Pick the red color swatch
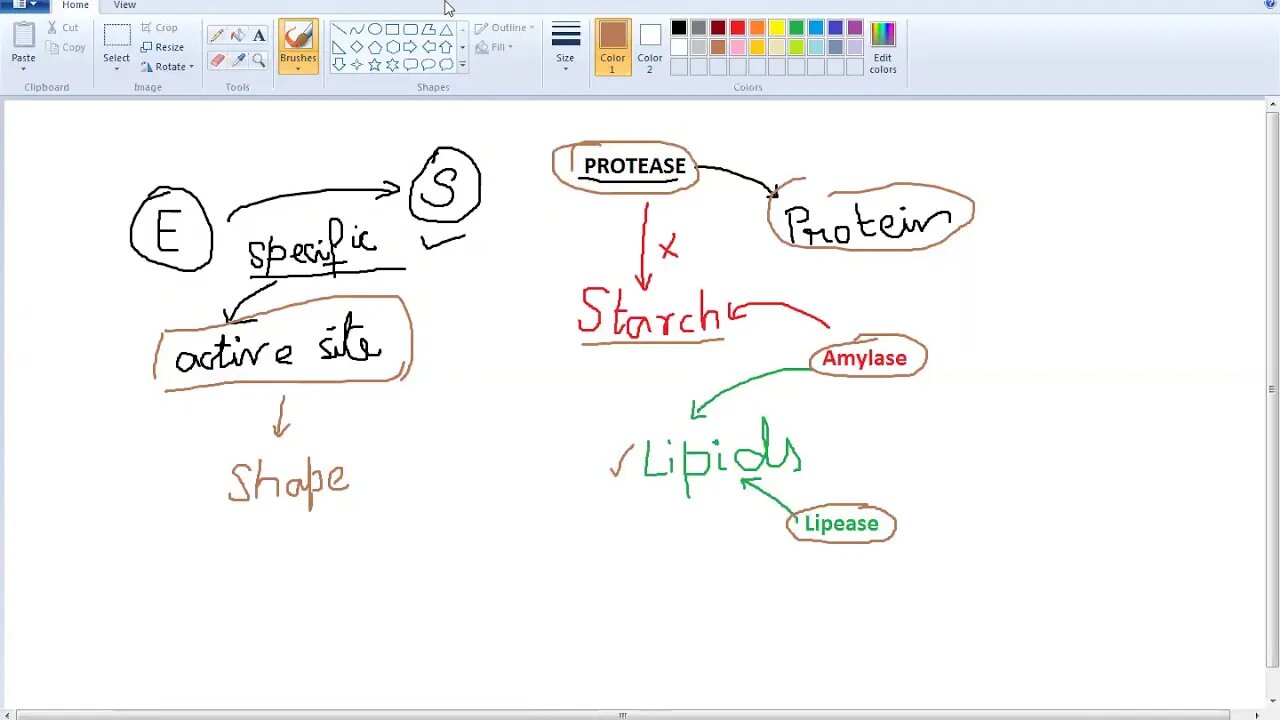 click(x=738, y=28)
